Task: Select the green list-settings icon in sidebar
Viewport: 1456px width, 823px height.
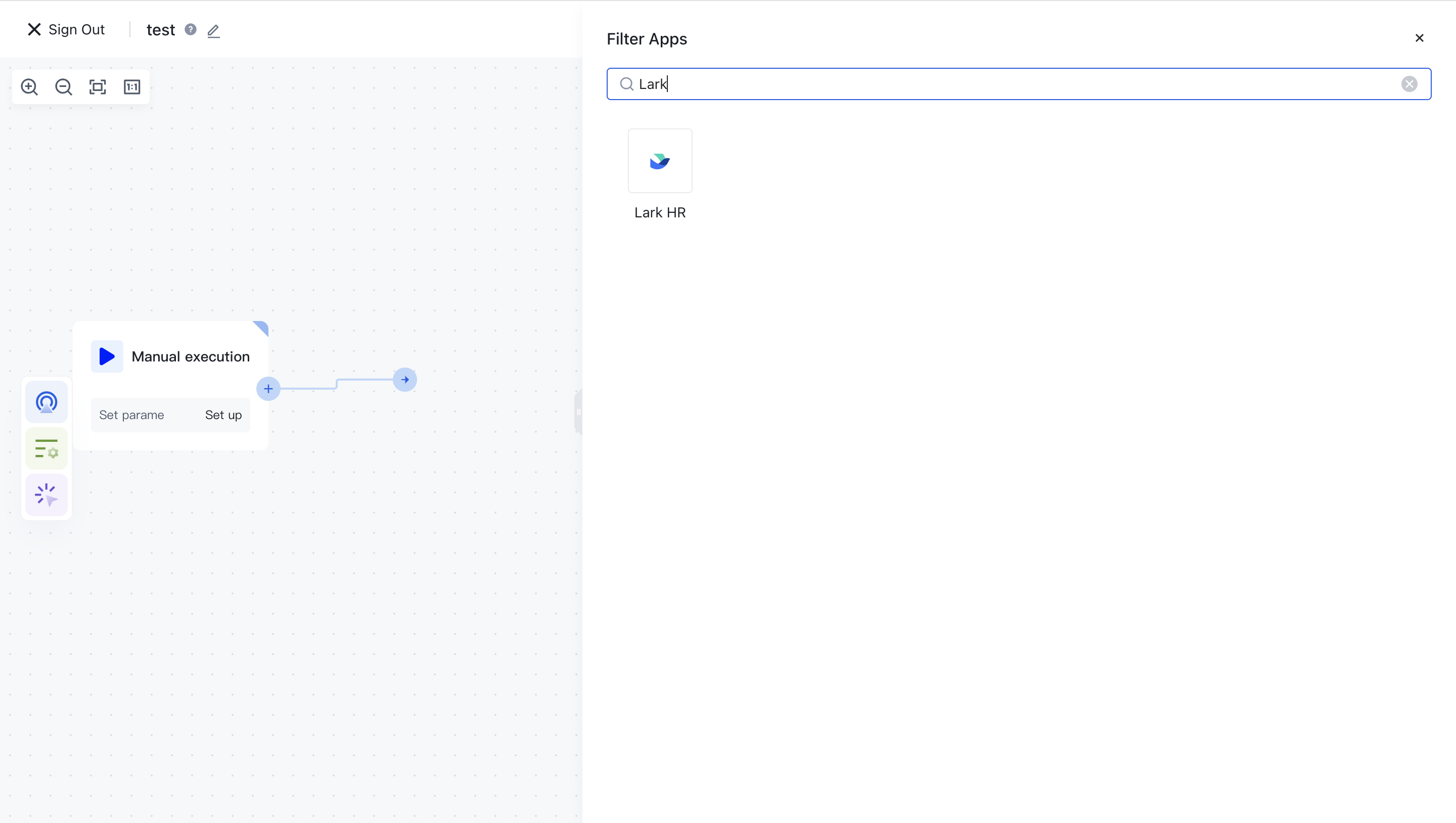Action: tap(47, 449)
